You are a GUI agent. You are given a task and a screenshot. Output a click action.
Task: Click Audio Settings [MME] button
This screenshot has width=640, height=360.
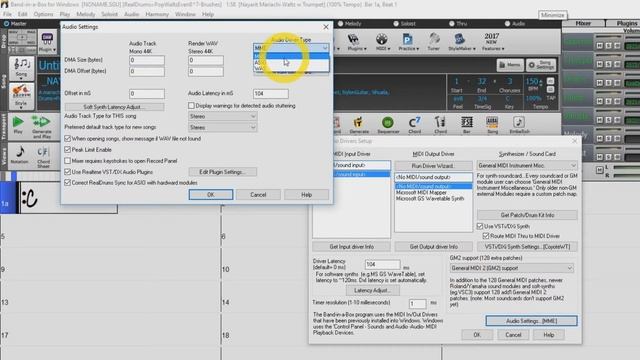pos(531,321)
